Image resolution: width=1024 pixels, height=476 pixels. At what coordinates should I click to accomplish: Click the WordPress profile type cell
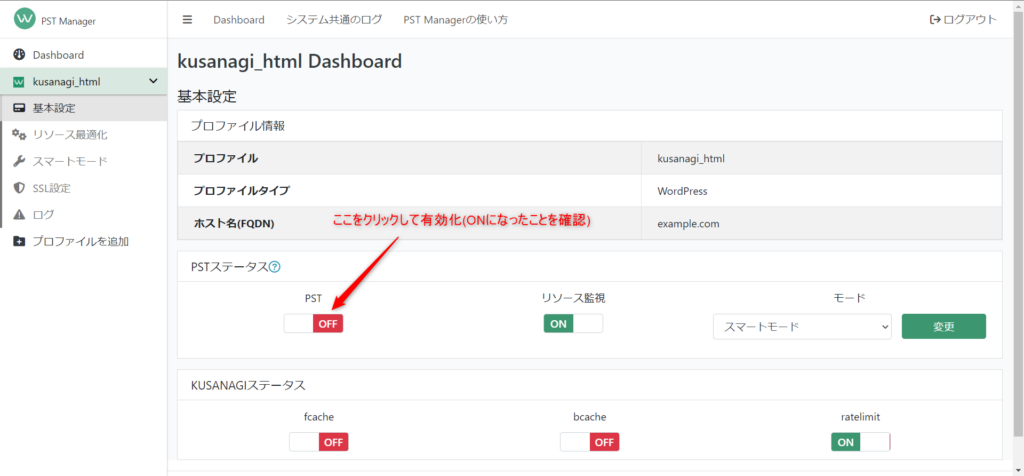point(822,191)
